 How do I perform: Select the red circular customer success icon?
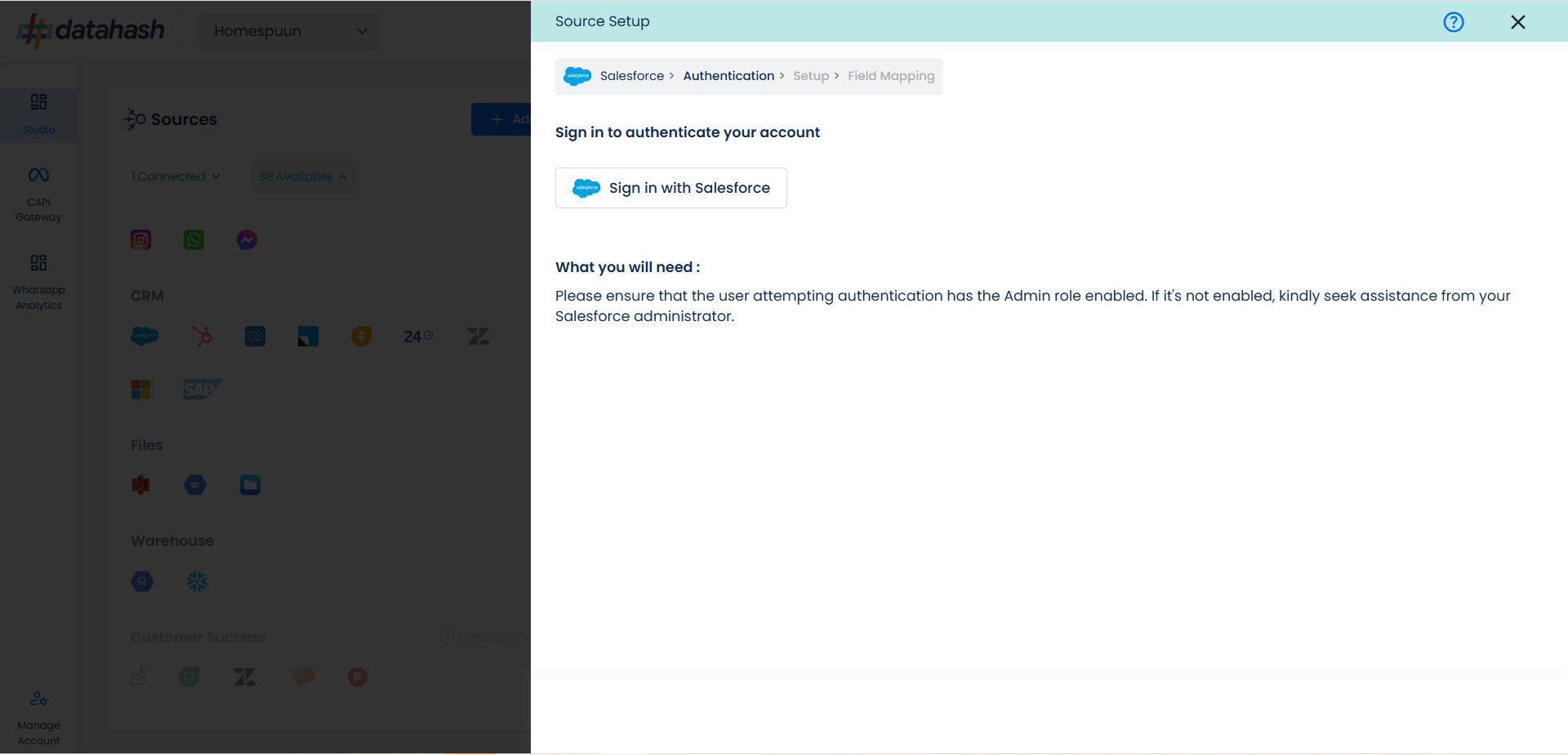[358, 677]
